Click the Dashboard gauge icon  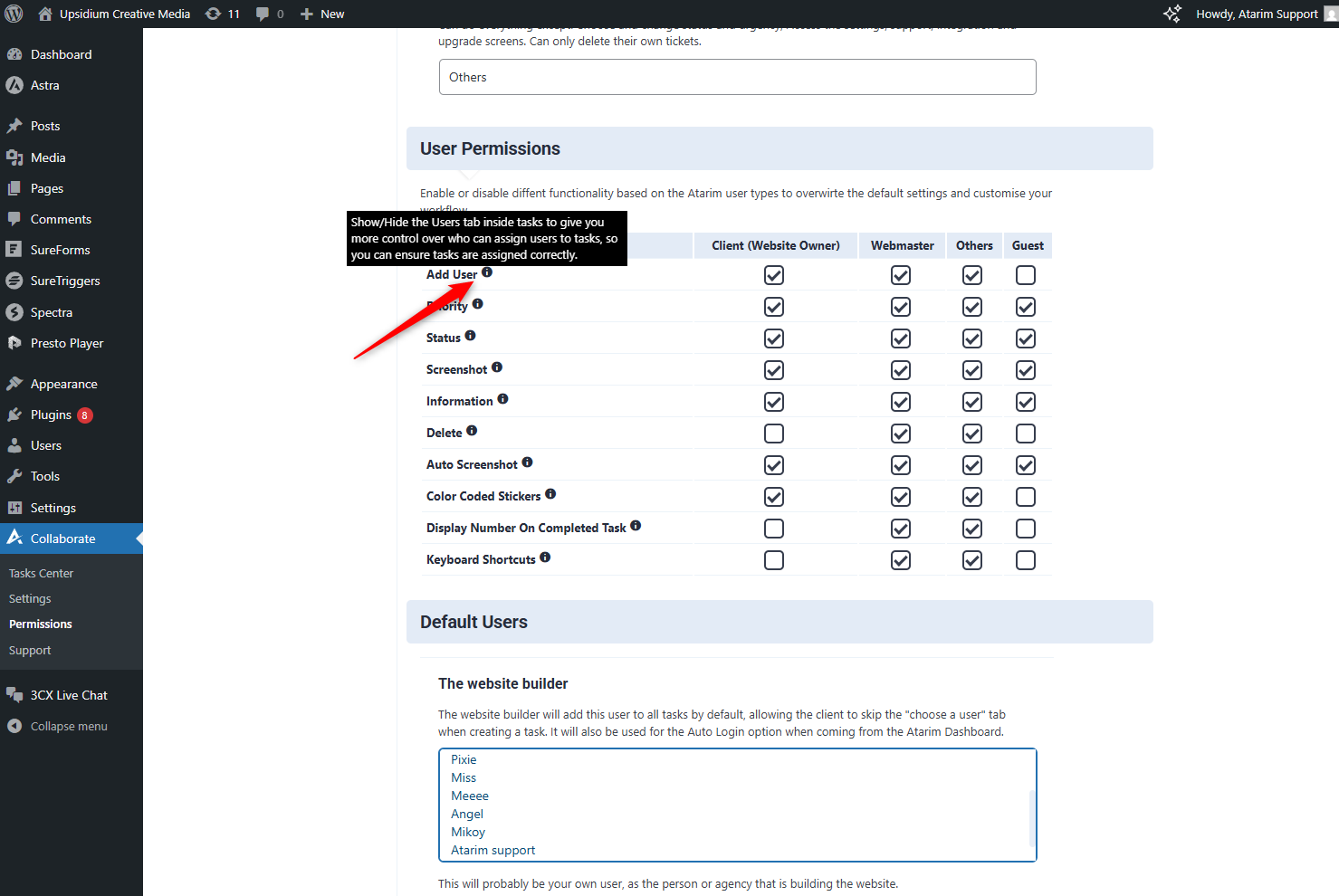(14, 54)
